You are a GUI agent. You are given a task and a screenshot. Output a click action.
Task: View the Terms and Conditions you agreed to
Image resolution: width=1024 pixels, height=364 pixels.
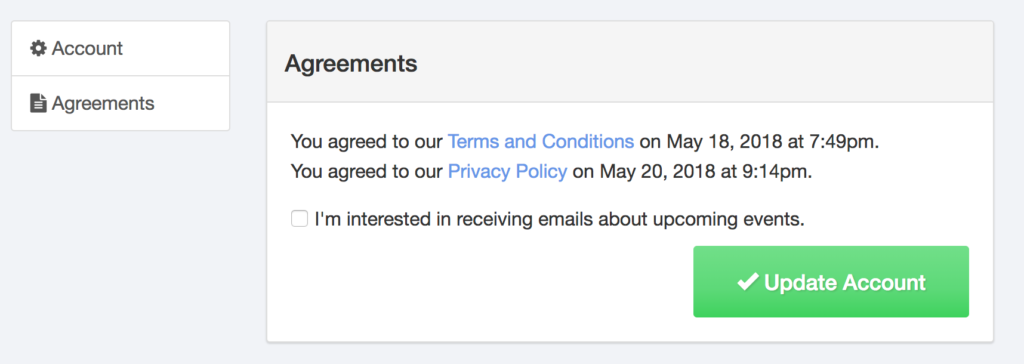[541, 142]
